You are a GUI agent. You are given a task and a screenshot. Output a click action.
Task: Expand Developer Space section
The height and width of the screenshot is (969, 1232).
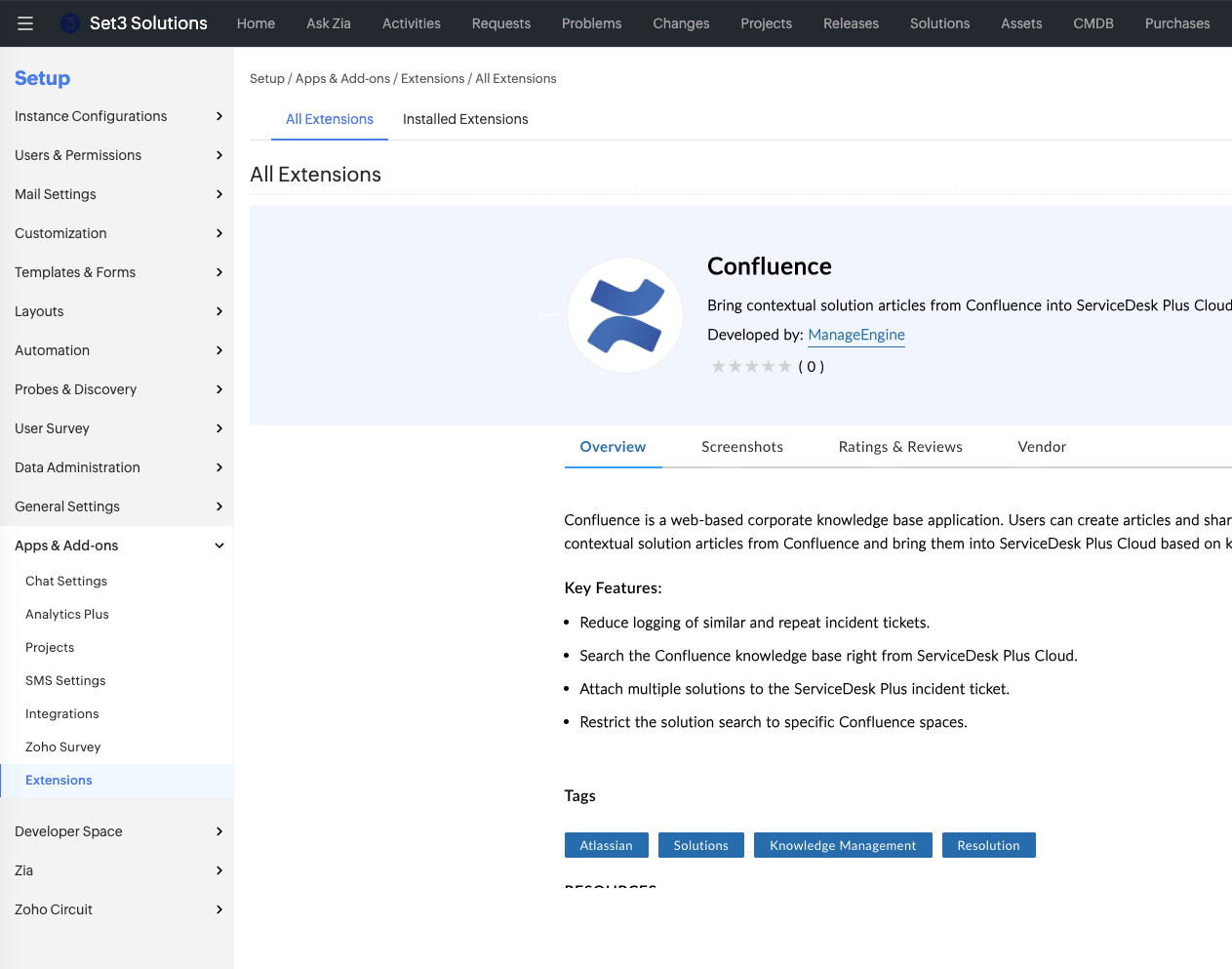[x=117, y=831]
